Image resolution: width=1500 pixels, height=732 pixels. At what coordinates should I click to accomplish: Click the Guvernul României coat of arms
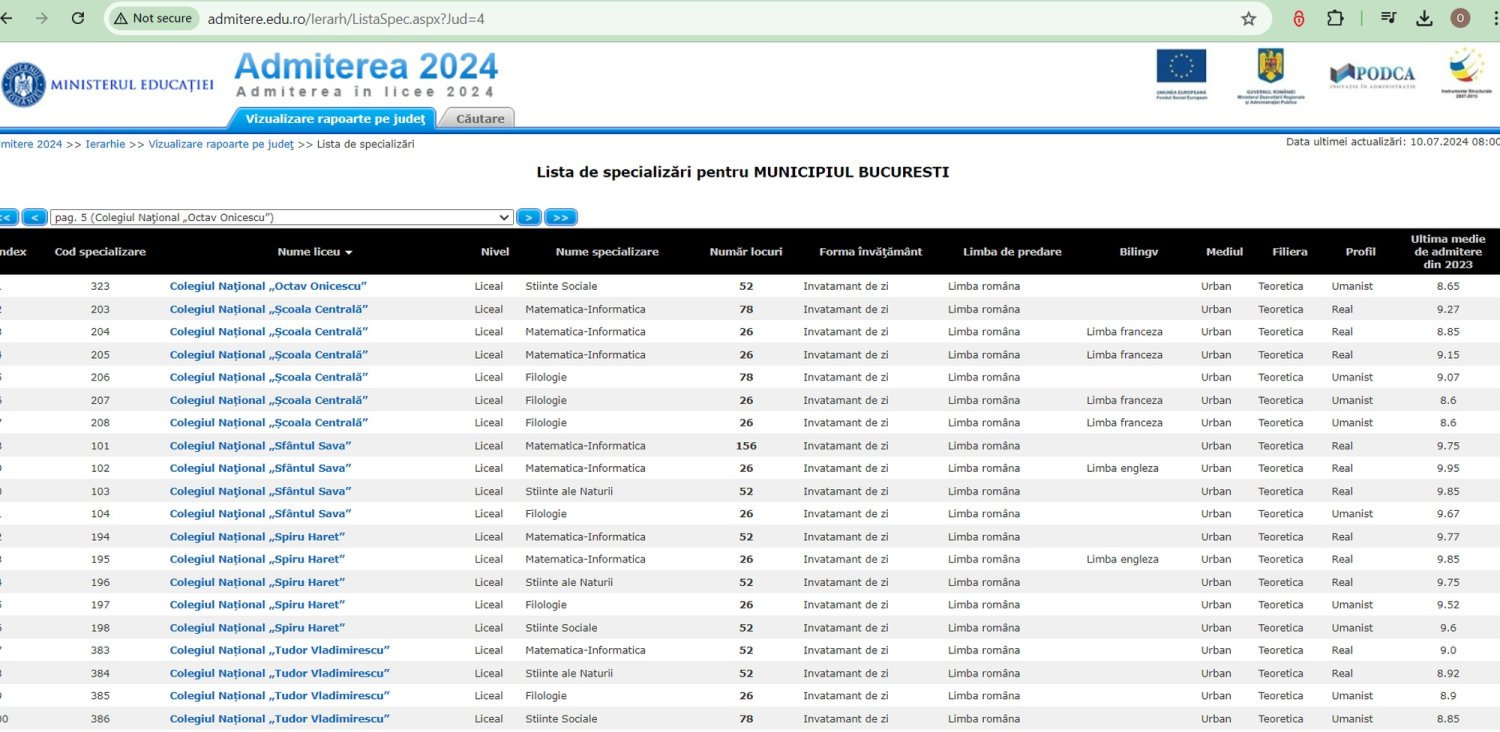tap(1271, 74)
